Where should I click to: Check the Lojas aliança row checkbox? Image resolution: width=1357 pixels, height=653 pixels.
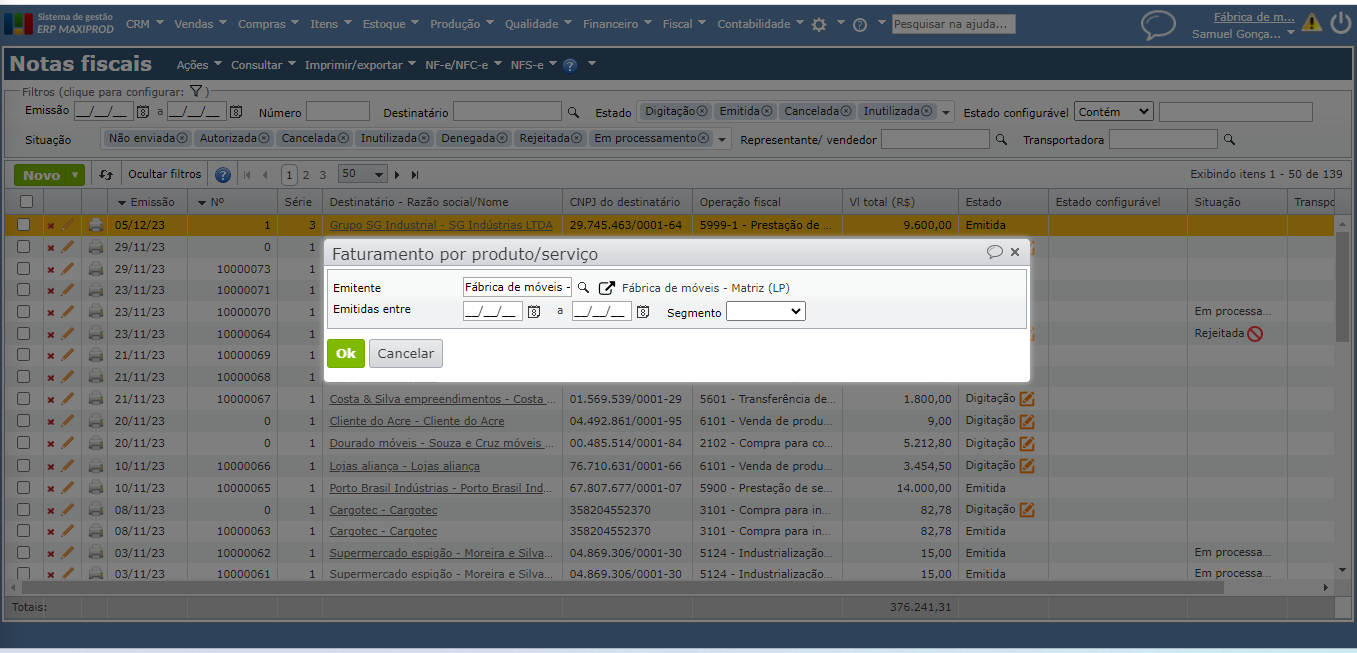pyautogui.click(x=24, y=465)
